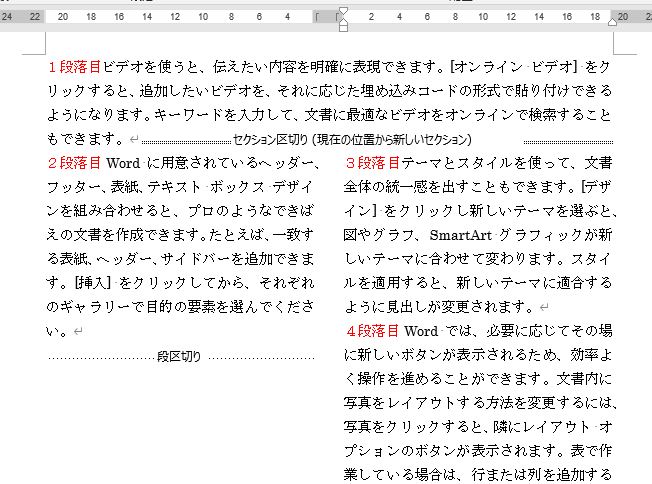Click the red heading 1段落目

tap(74, 67)
